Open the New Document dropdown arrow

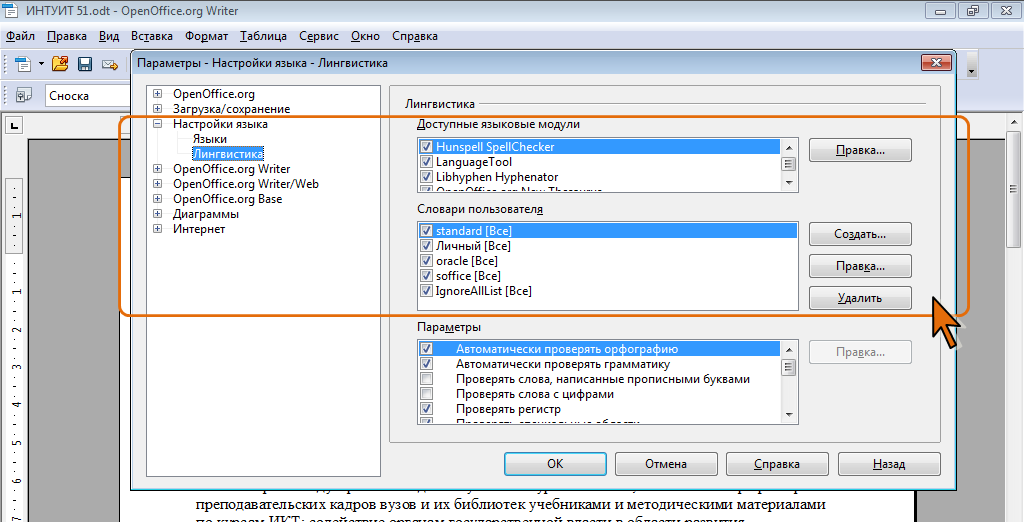click(x=41, y=64)
